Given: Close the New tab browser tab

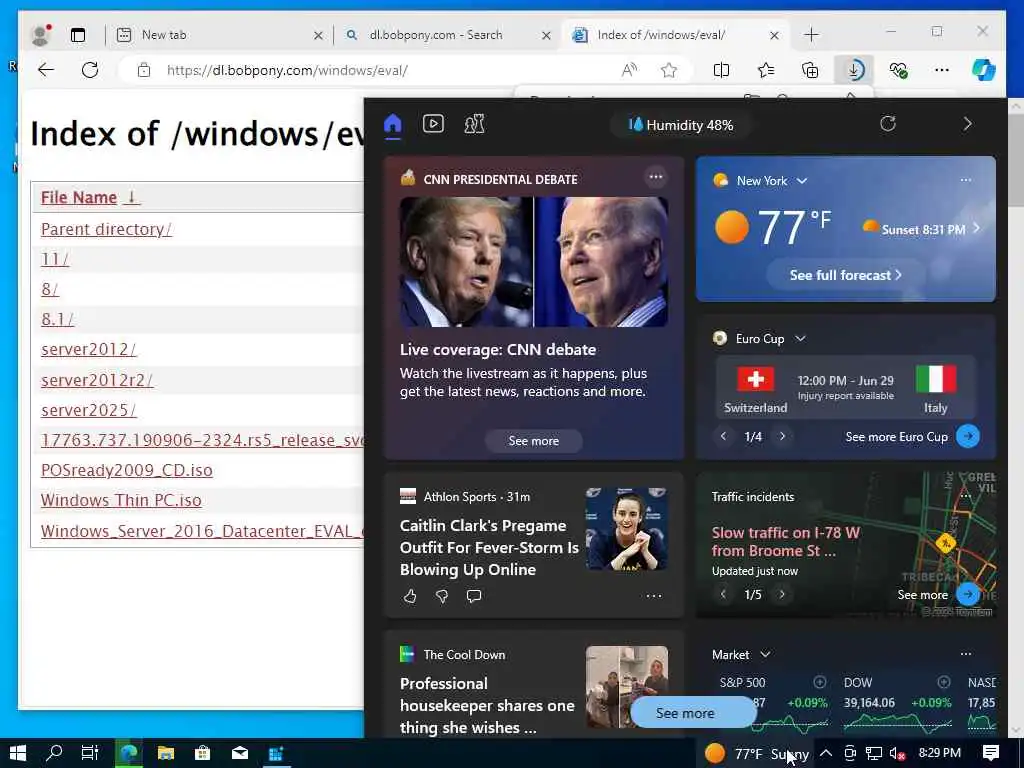Looking at the screenshot, I should [x=318, y=35].
